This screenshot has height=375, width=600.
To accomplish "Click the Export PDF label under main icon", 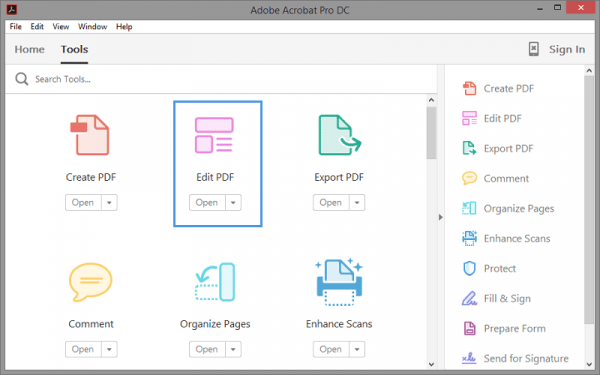I will tap(339, 177).
